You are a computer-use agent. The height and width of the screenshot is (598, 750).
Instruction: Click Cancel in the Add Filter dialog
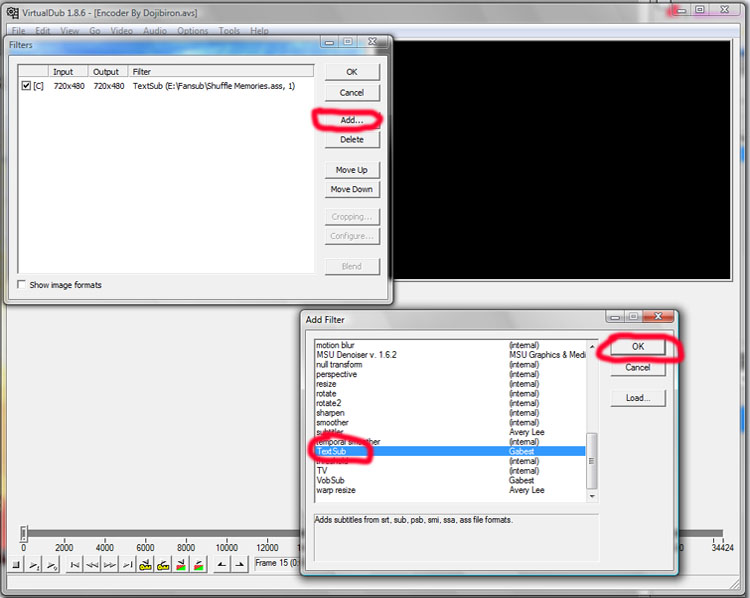pyautogui.click(x=638, y=367)
